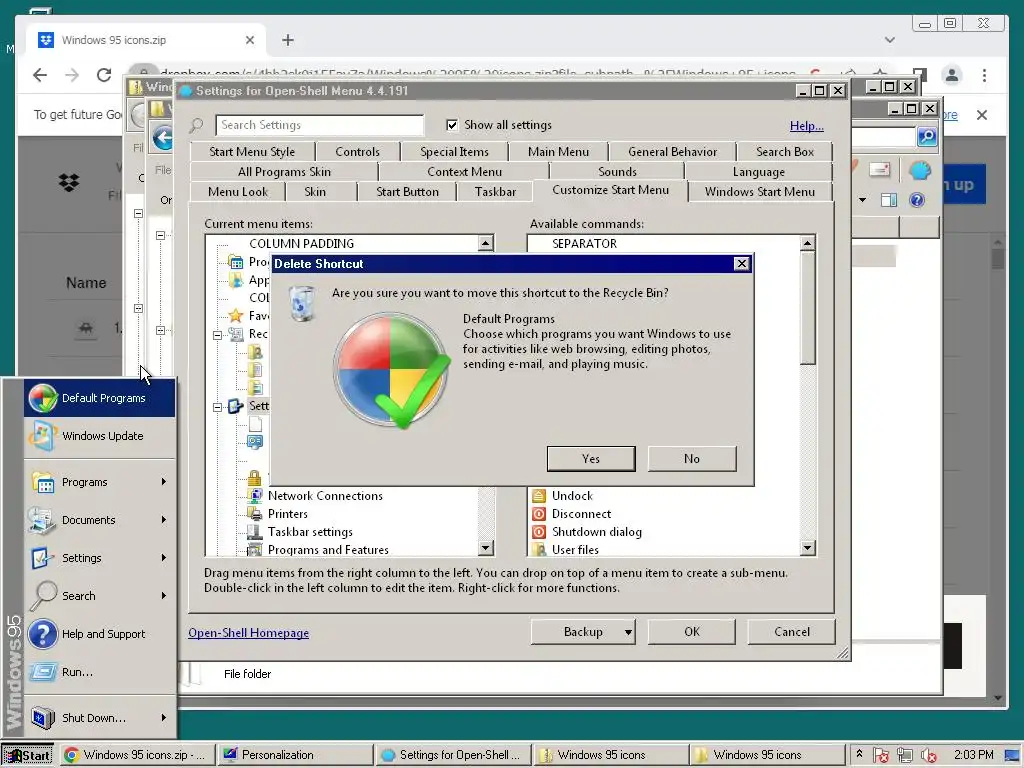Open General Behavior tab

coord(673,152)
